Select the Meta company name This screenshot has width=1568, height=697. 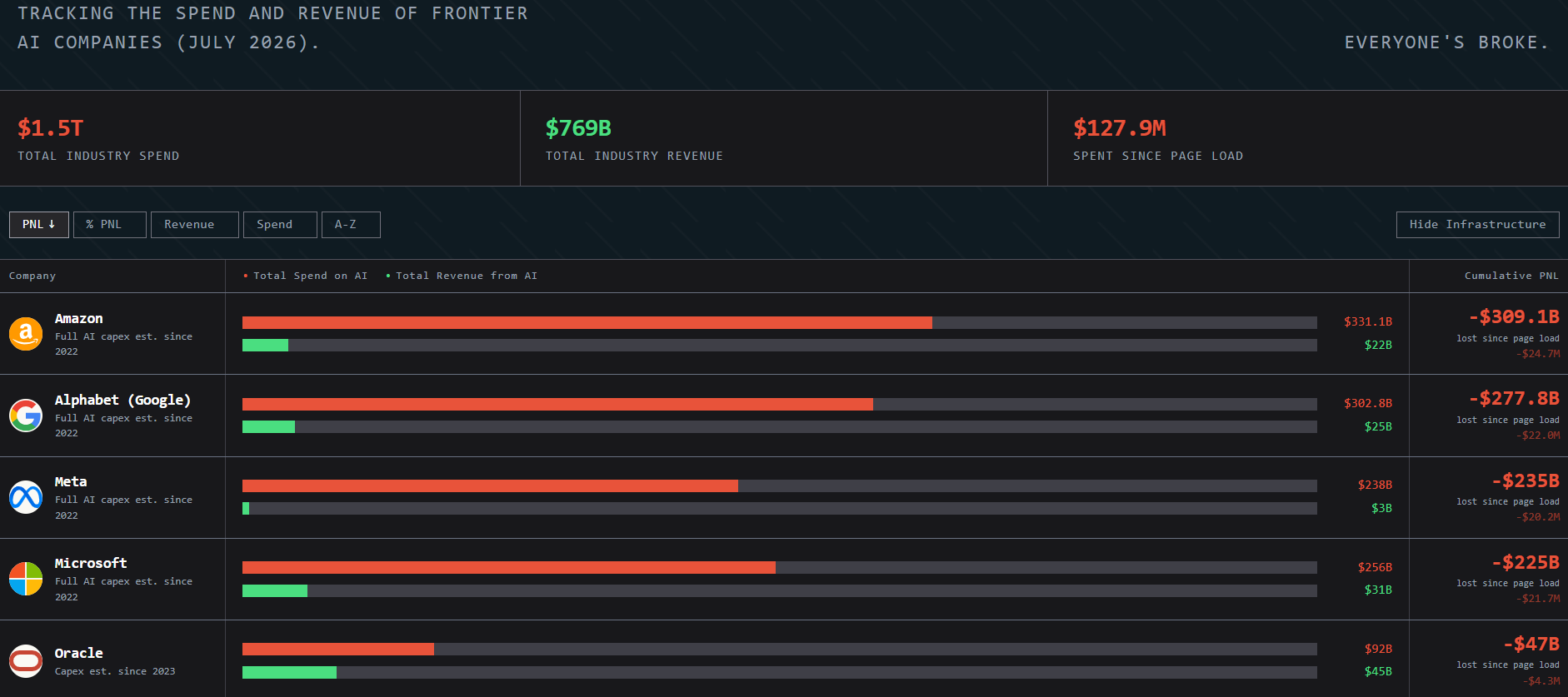click(71, 481)
